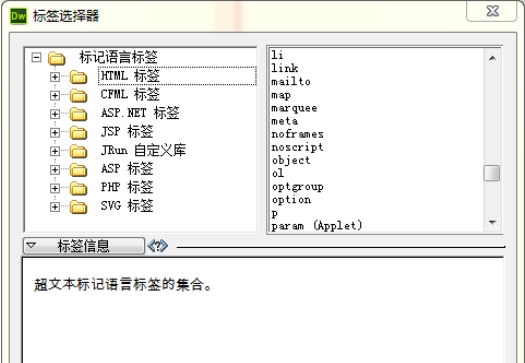This screenshot has width=525, height=363.
Task: Select ASP.NET 标签 tree item
Action: point(140,113)
